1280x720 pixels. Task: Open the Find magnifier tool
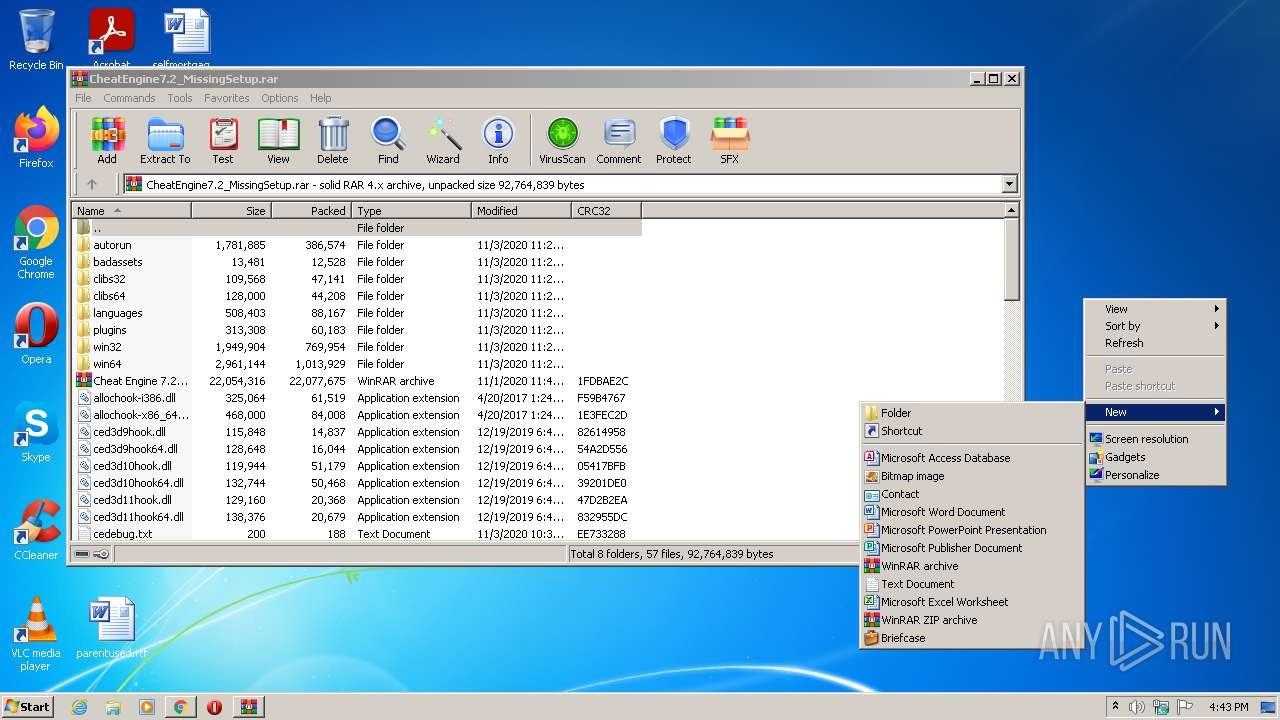point(388,140)
